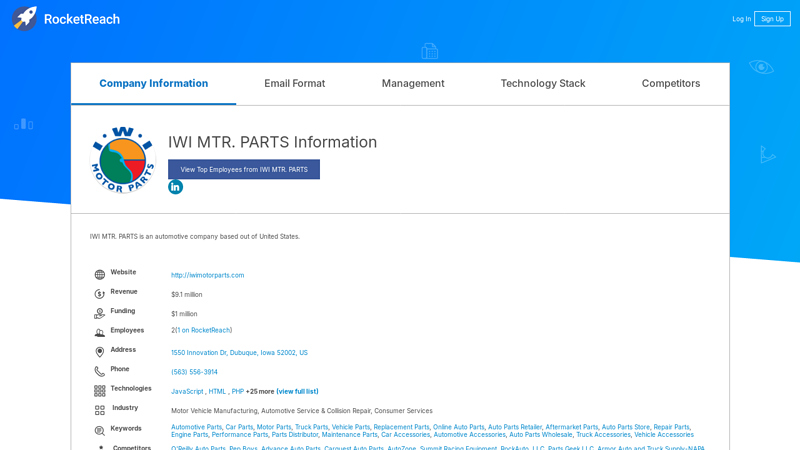Click the Truck Accessories keyword
The image size is (800, 450).
(604, 435)
